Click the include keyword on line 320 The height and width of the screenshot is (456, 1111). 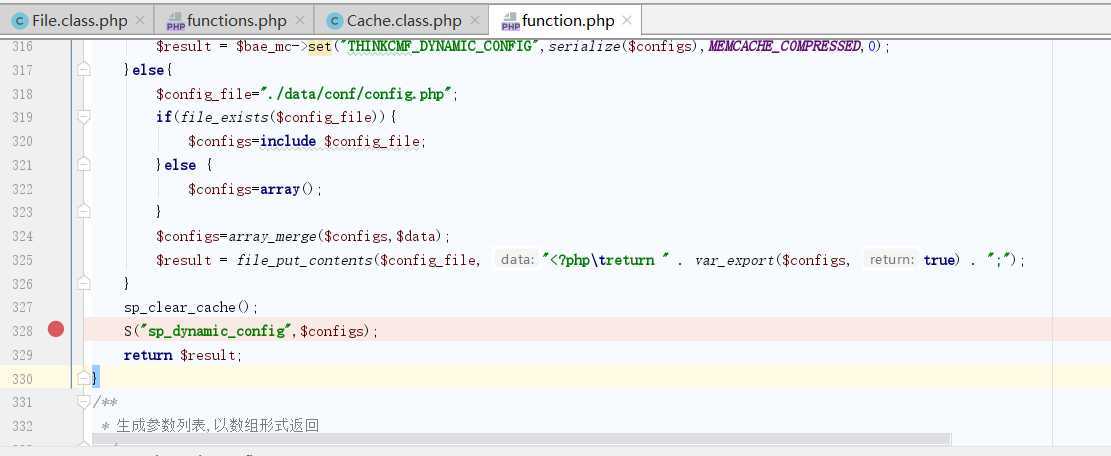click(x=288, y=141)
